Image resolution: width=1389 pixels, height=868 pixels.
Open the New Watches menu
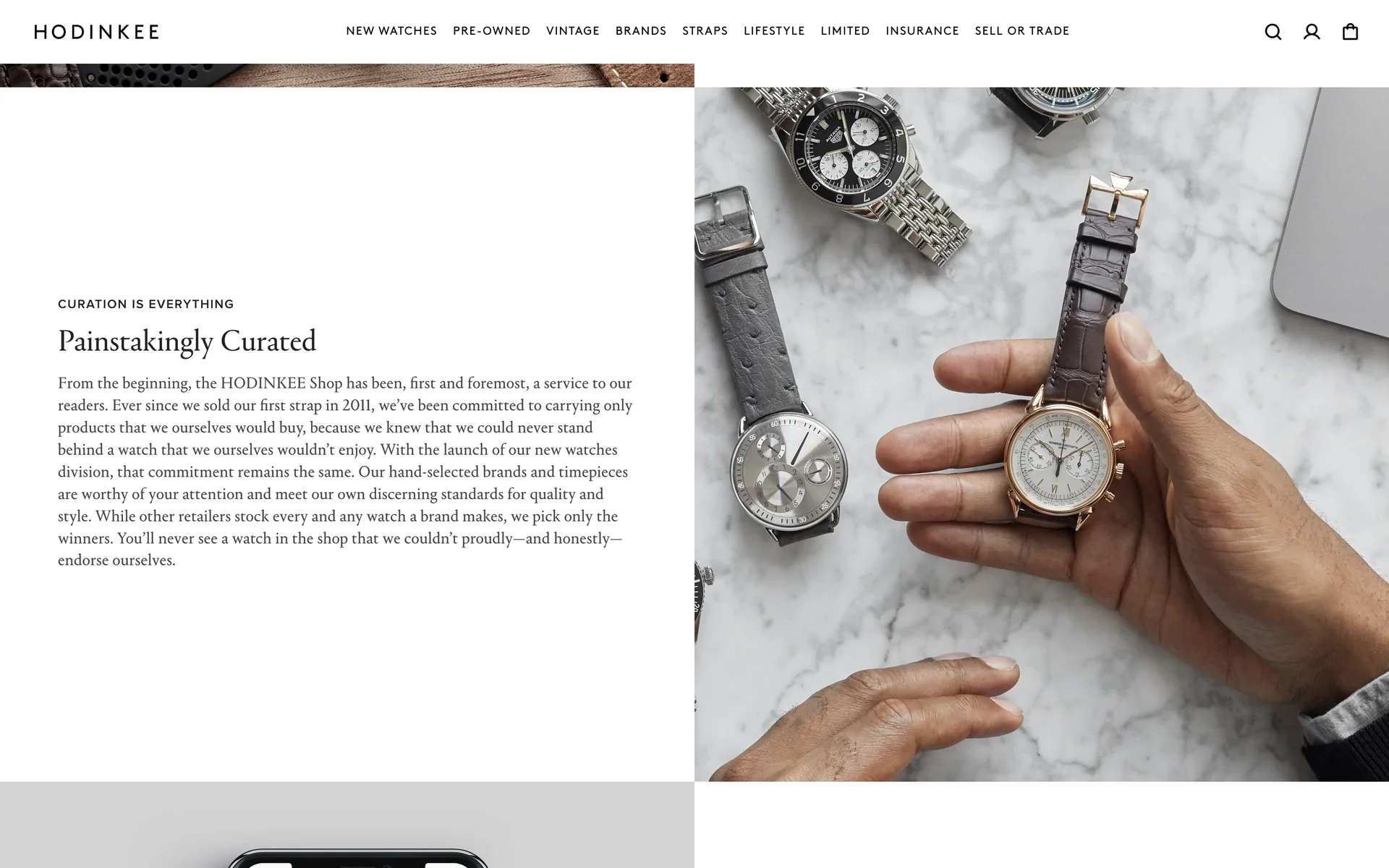(391, 31)
